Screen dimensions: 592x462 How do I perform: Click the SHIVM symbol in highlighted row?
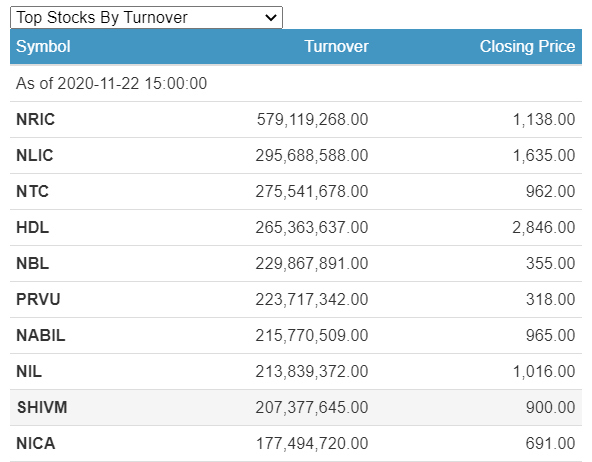pyautogui.click(x=42, y=407)
